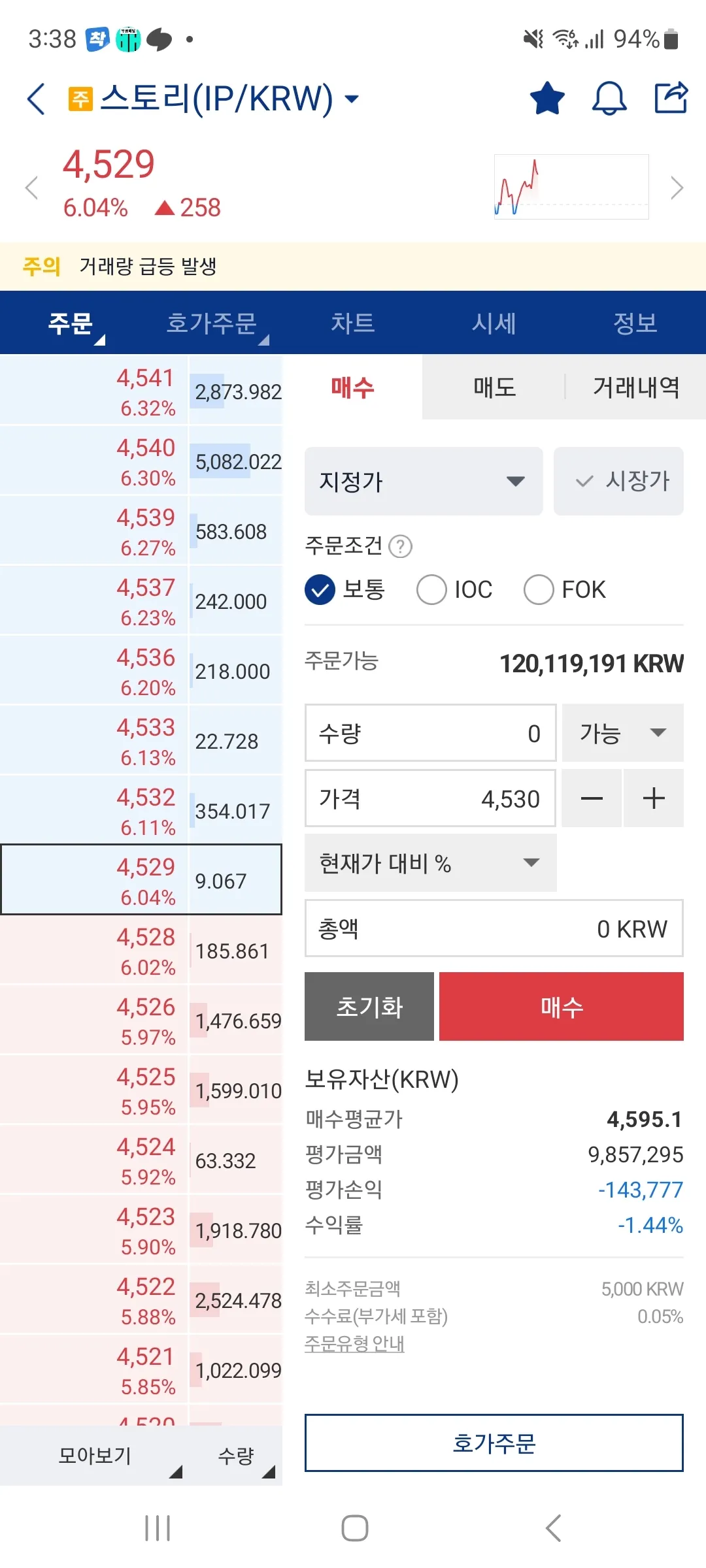Increase price with plus button
The height and width of the screenshot is (1568, 706).
654,798
